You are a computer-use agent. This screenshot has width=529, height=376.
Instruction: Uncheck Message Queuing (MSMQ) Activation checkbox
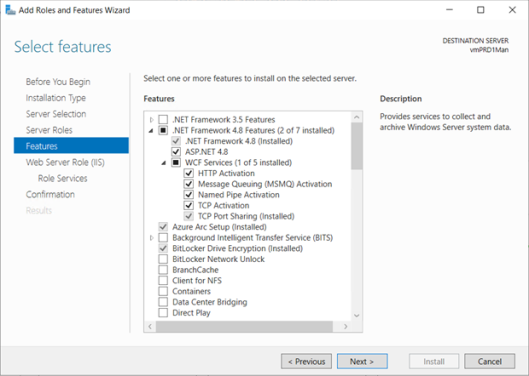(x=189, y=184)
